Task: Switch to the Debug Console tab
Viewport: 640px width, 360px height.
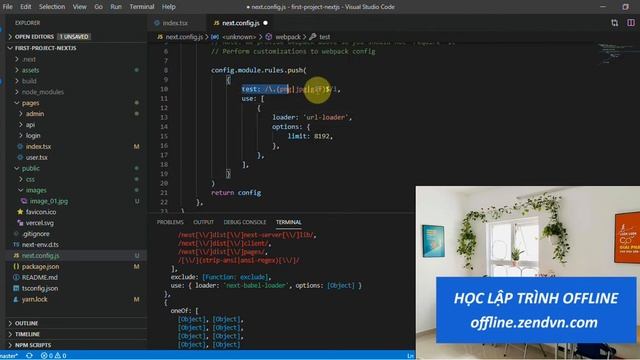Action: click(244, 222)
